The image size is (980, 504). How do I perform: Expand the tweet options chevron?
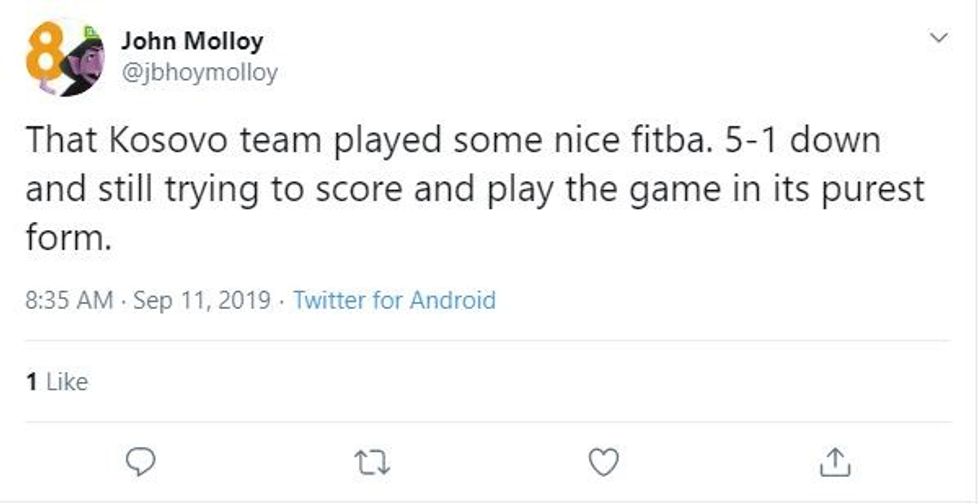click(x=938, y=38)
